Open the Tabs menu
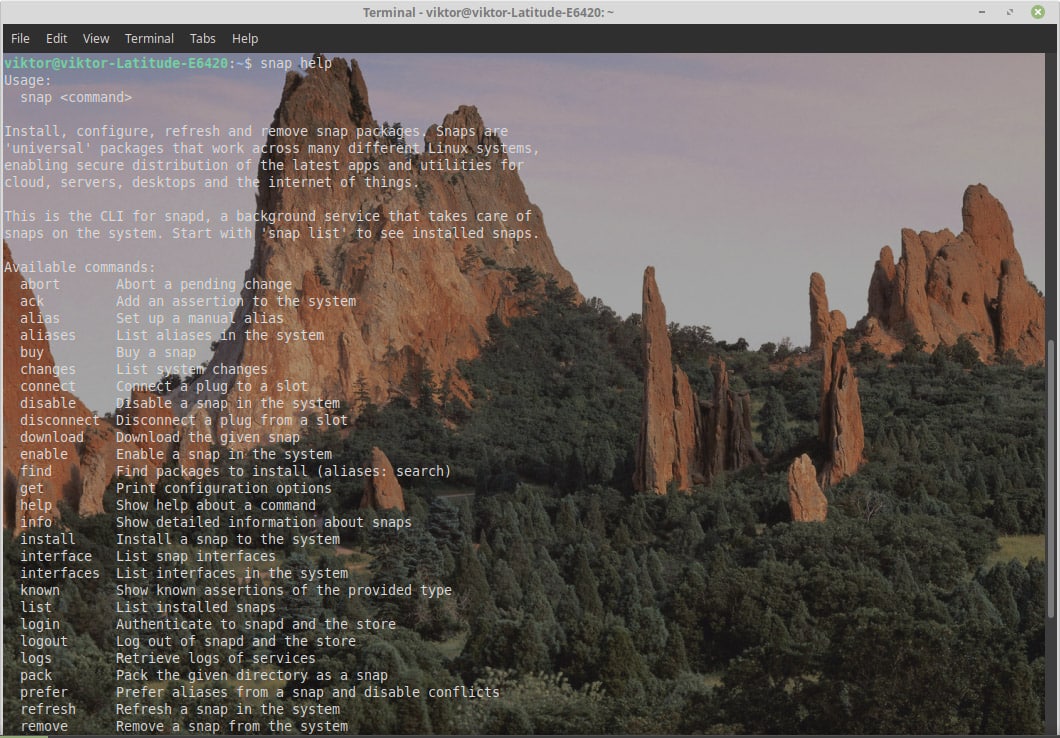The image size is (1060, 738). pyautogui.click(x=202, y=38)
